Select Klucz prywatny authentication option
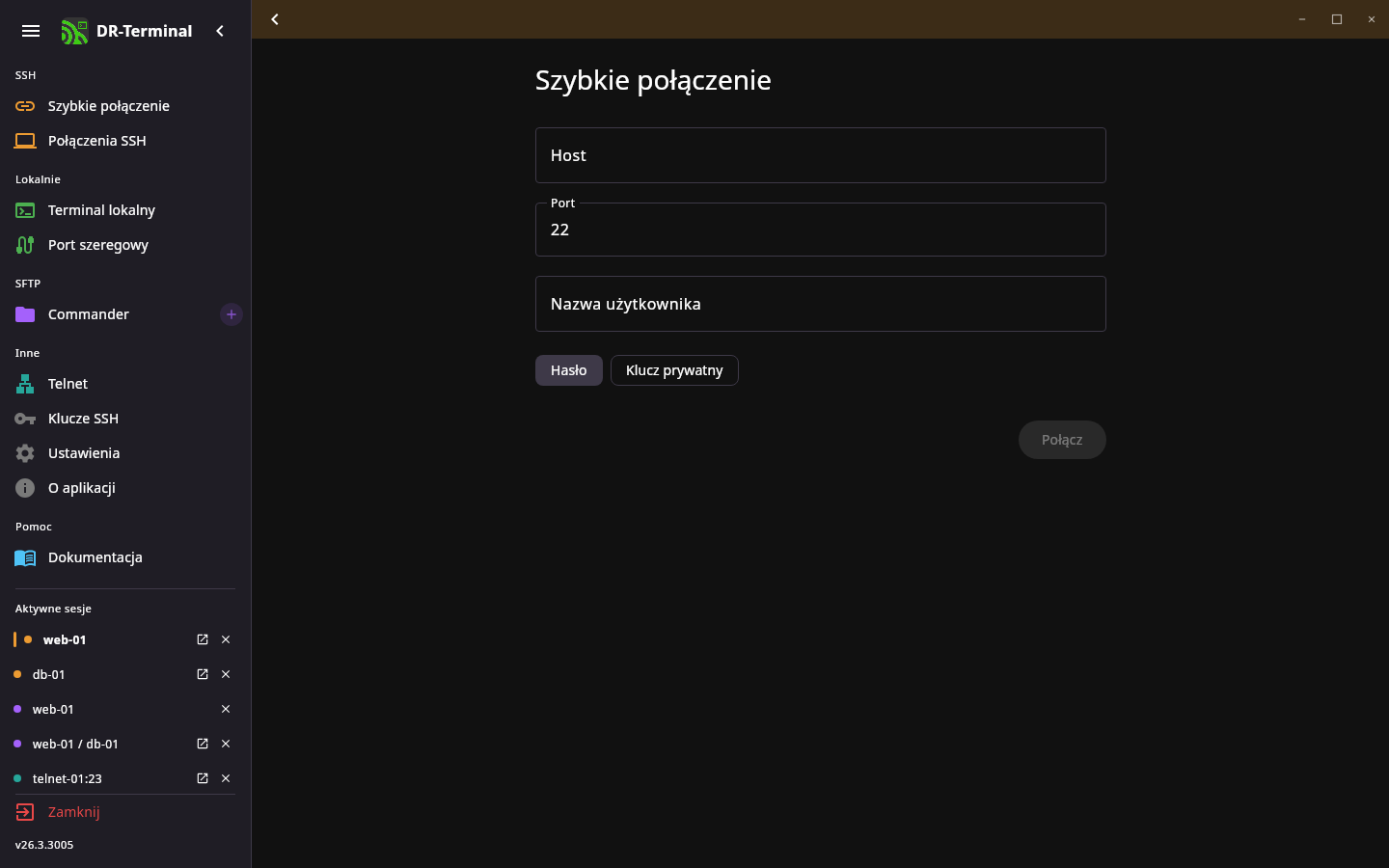This screenshot has height=868, width=1389. click(674, 370)
